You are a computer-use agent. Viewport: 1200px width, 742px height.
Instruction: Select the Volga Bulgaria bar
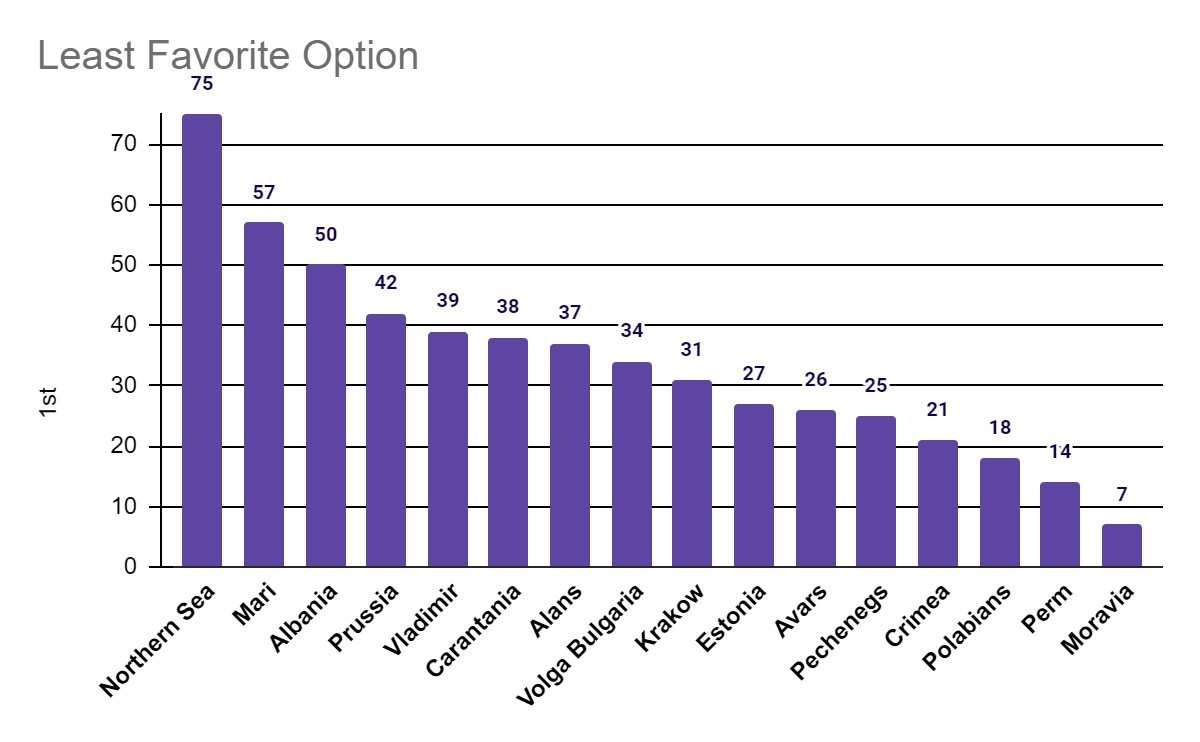point(631,464)
